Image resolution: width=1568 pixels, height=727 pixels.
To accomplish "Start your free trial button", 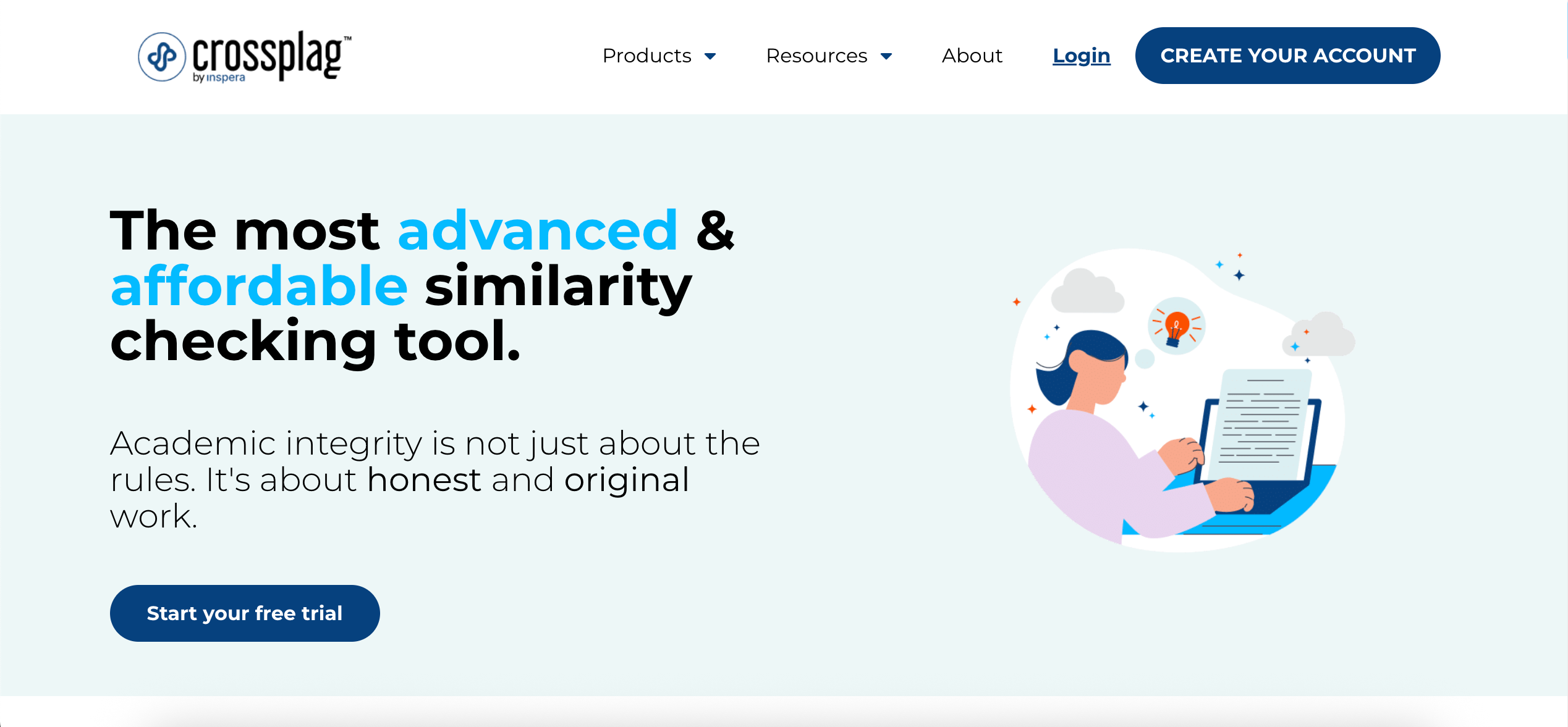I will coord(245,613).
